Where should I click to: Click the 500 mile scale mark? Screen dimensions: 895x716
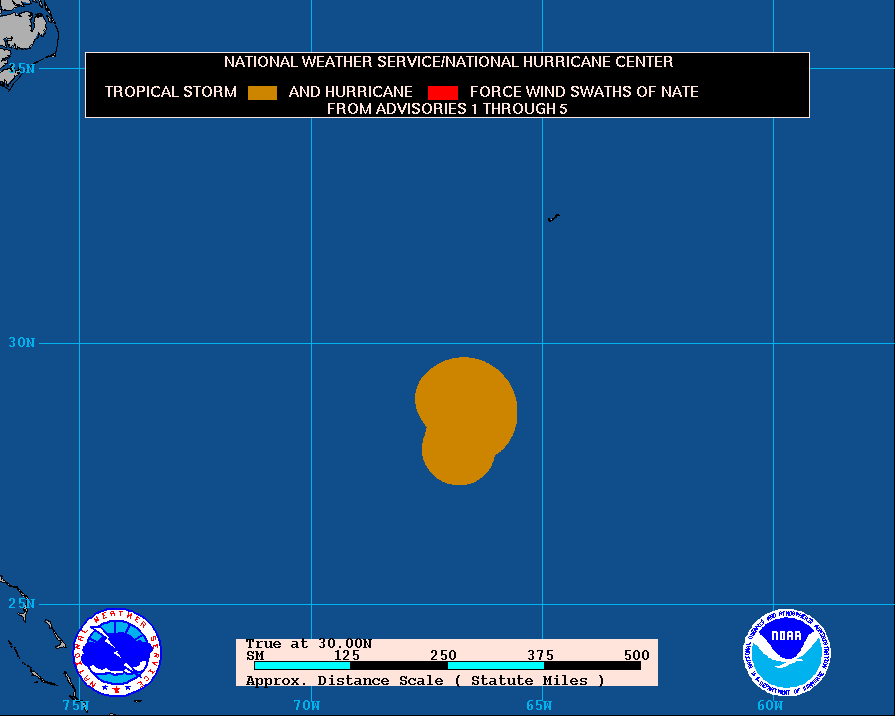pyautogui.click(x=636, y=655)
